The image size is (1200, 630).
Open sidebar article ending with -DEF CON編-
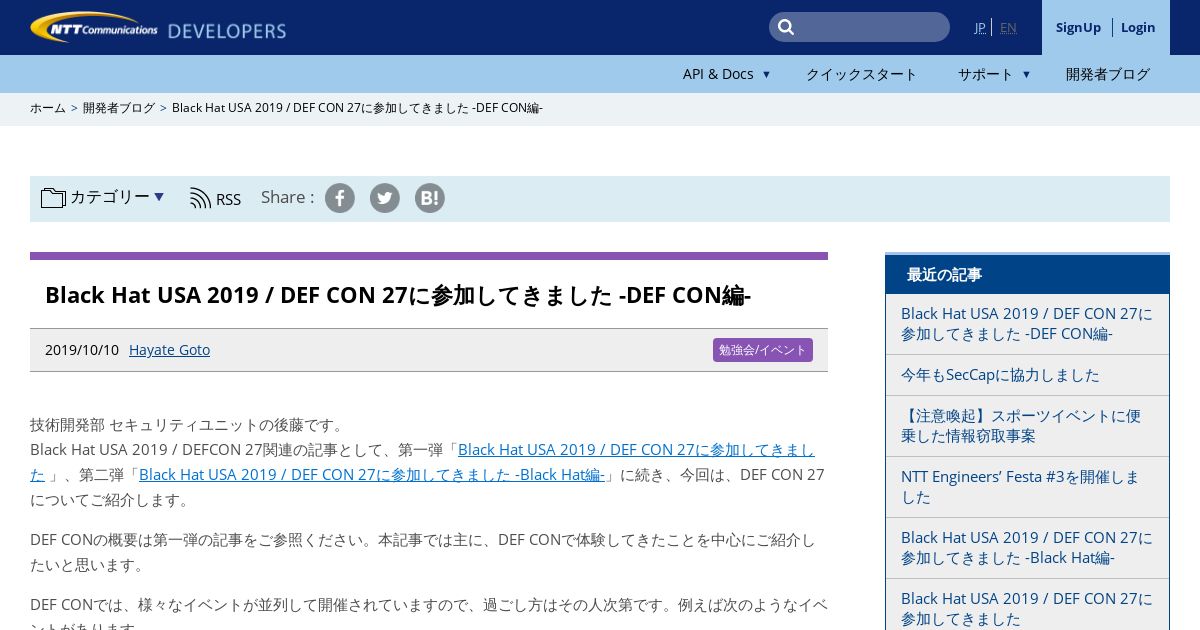pos(1027,324)
